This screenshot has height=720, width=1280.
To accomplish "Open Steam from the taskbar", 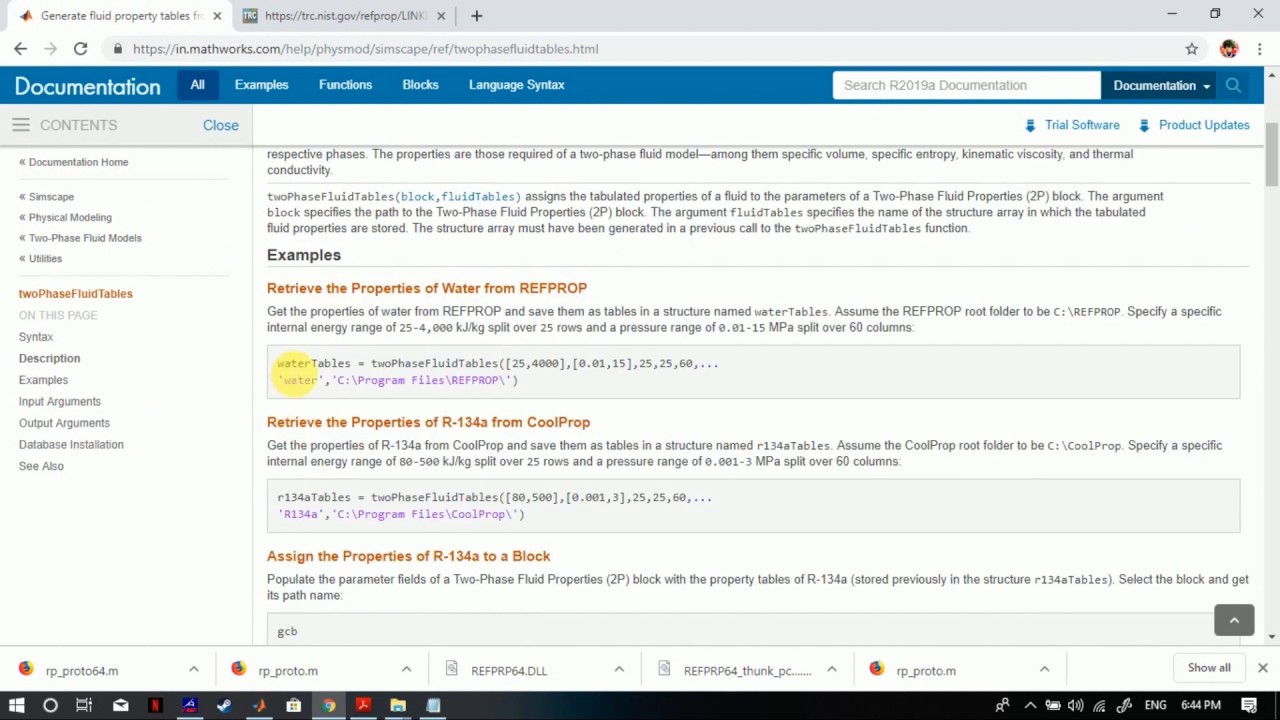I will (224, 705).
